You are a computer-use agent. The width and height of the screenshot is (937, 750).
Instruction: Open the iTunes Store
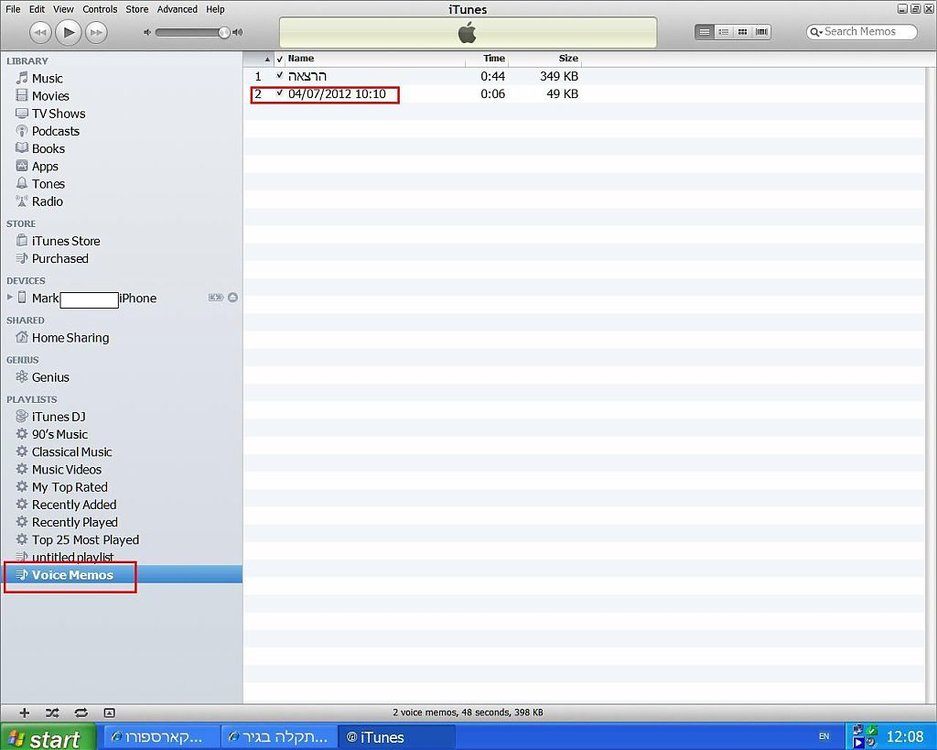tap(66, 241)
